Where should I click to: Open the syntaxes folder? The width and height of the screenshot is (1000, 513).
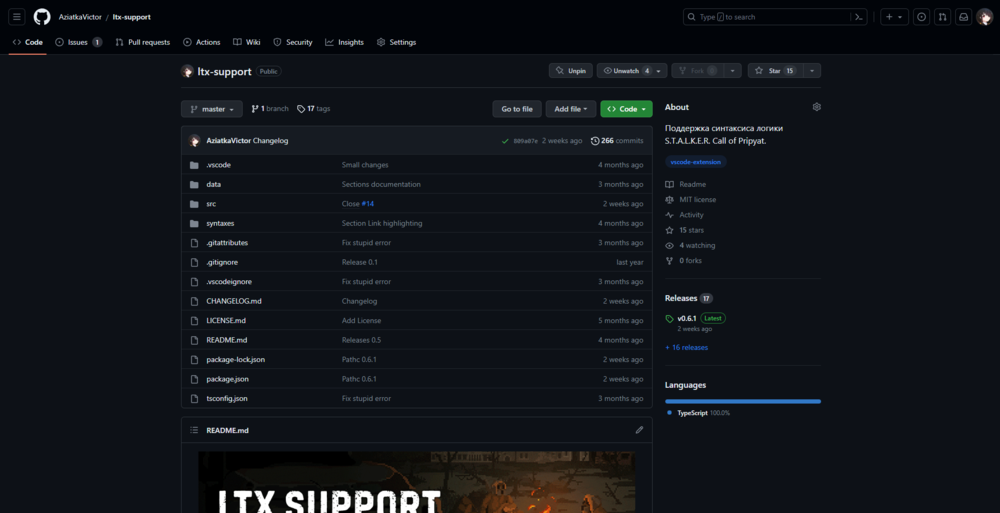(x=220, y=223)
